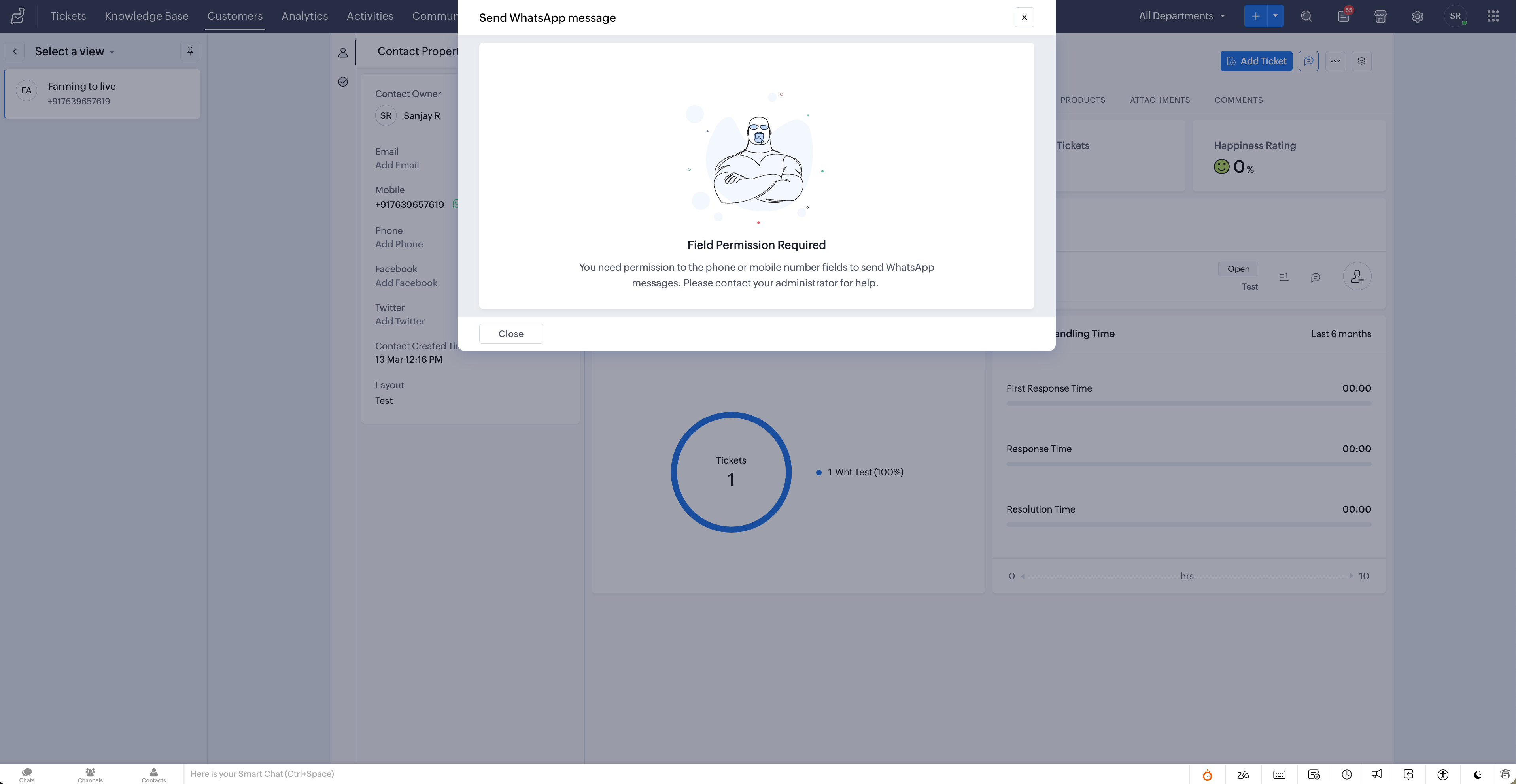Click the Add Ticket button

pos(1256,60)
